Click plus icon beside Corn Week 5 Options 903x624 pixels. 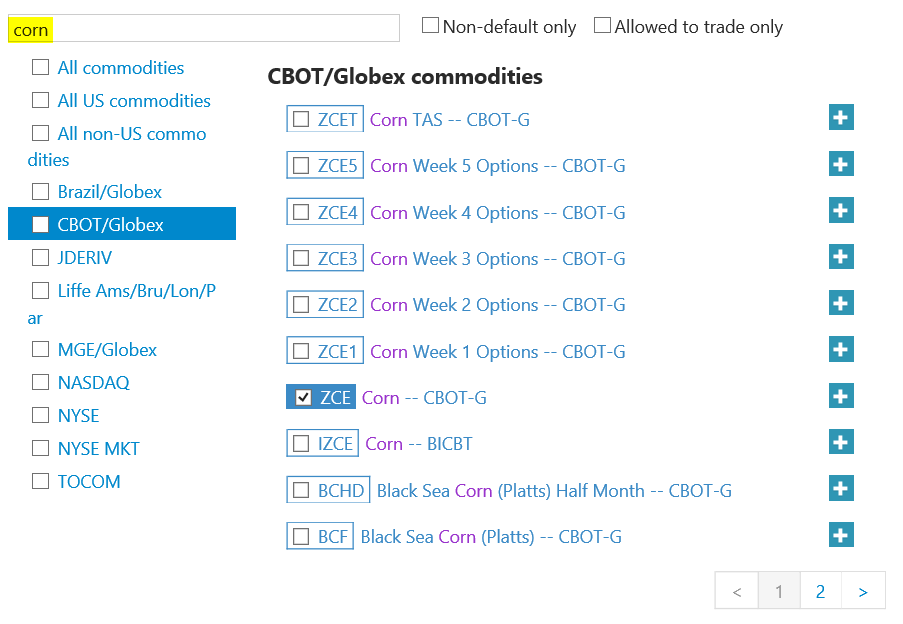tap(841, 164)
